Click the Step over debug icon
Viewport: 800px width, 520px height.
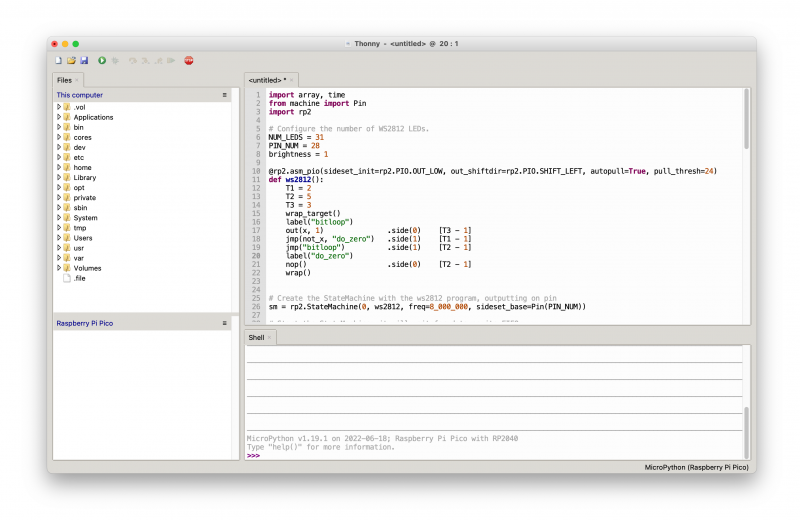(133, 61)
